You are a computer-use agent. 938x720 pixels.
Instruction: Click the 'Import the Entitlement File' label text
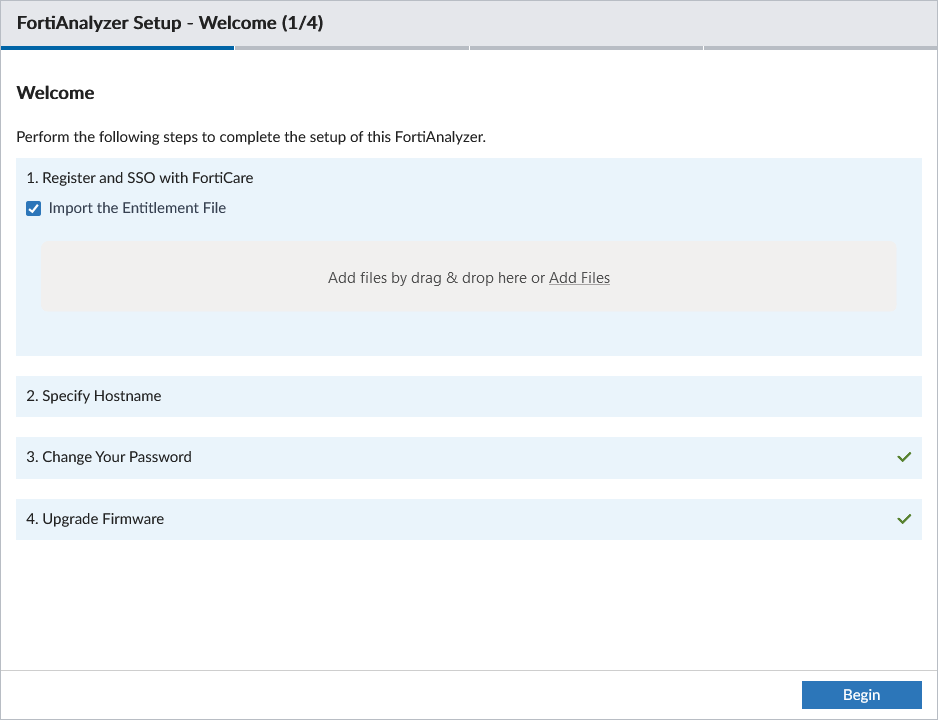point(137,208)
